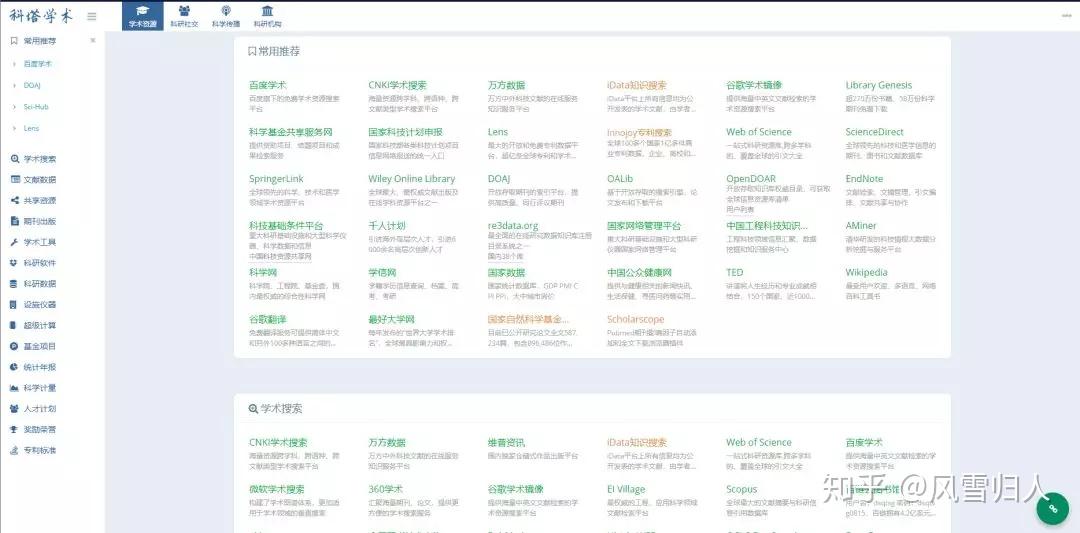Open Library Genesis link
The image size is (1080, 533).
click(x=879, y=85)
